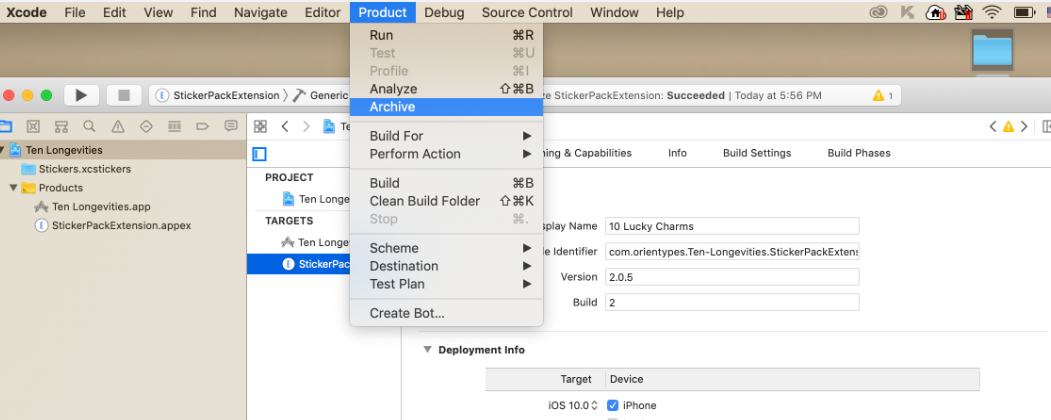Choose Run from the Product menu
The width and height of the screenshot is (1051, 420).
(446, 35)
